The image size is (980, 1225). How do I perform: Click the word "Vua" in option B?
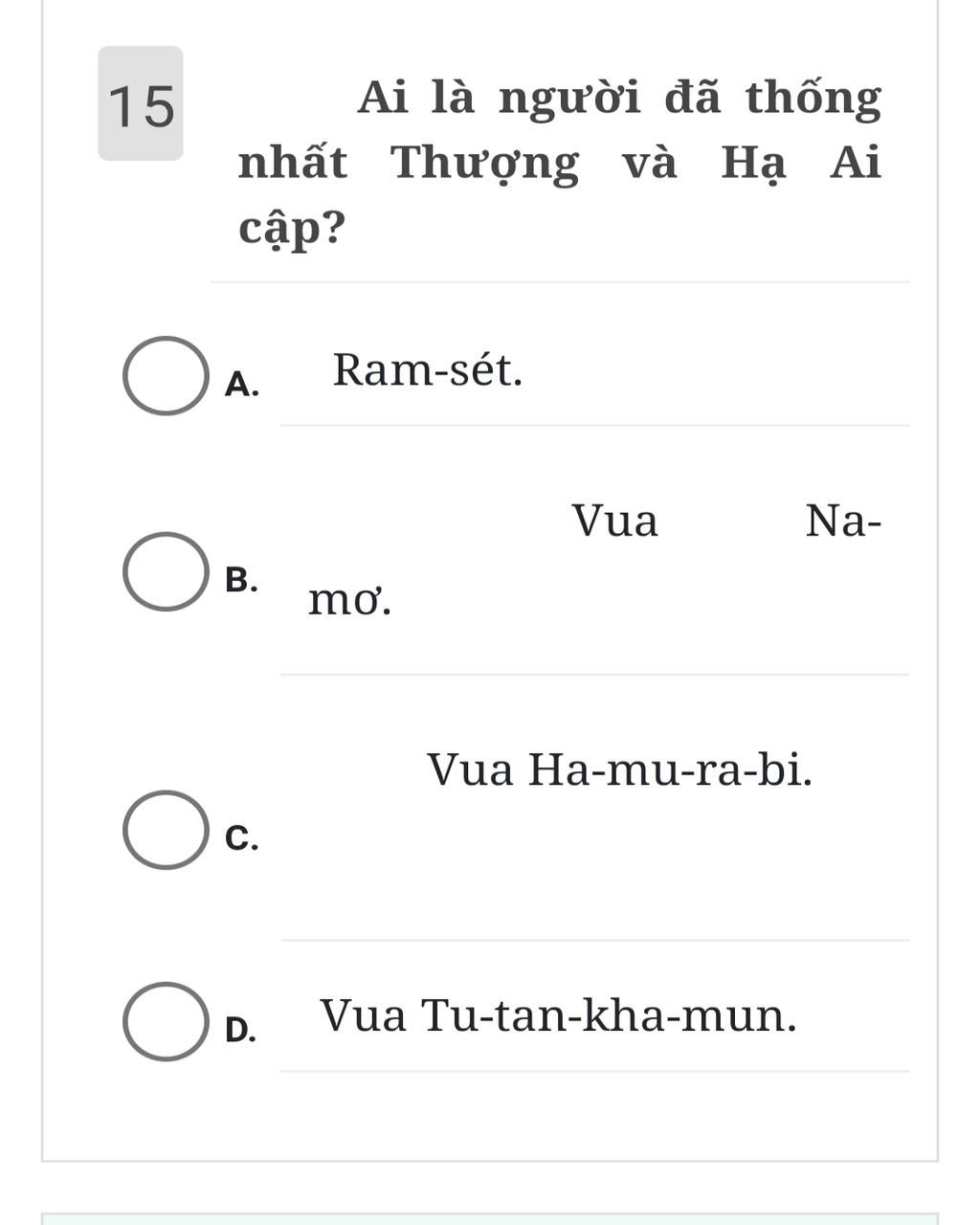click(615, 522)
